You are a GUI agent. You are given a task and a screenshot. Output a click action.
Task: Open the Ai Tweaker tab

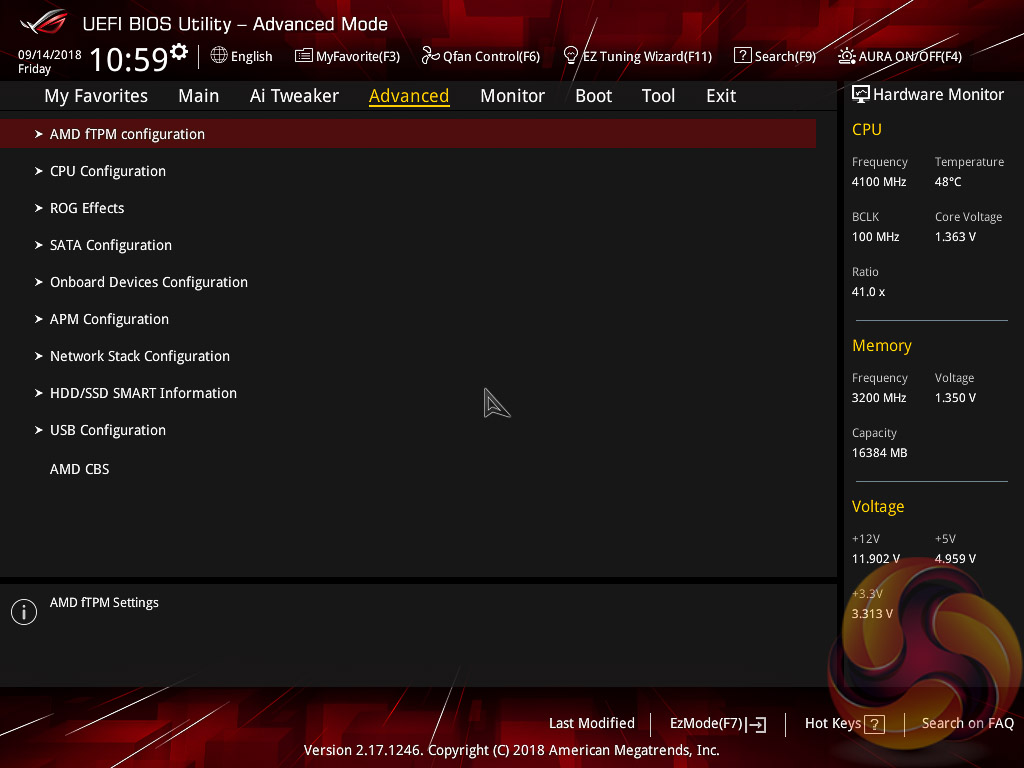click(294, 96)
